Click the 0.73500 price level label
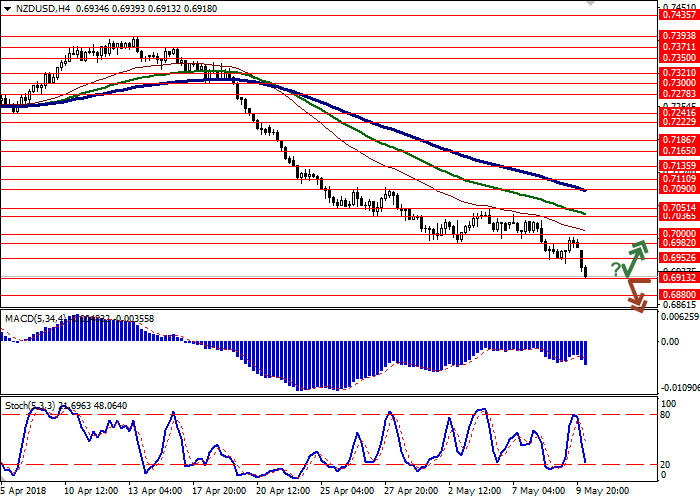Viewport: 700px width, 500px height. (676, 59)
